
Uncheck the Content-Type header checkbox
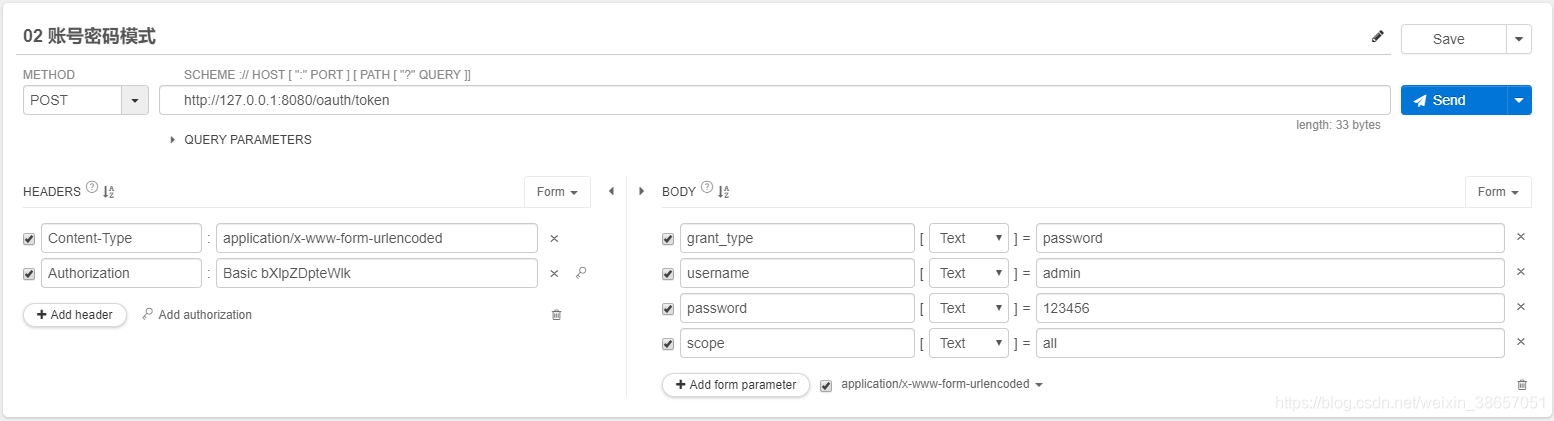coord(29,239)
